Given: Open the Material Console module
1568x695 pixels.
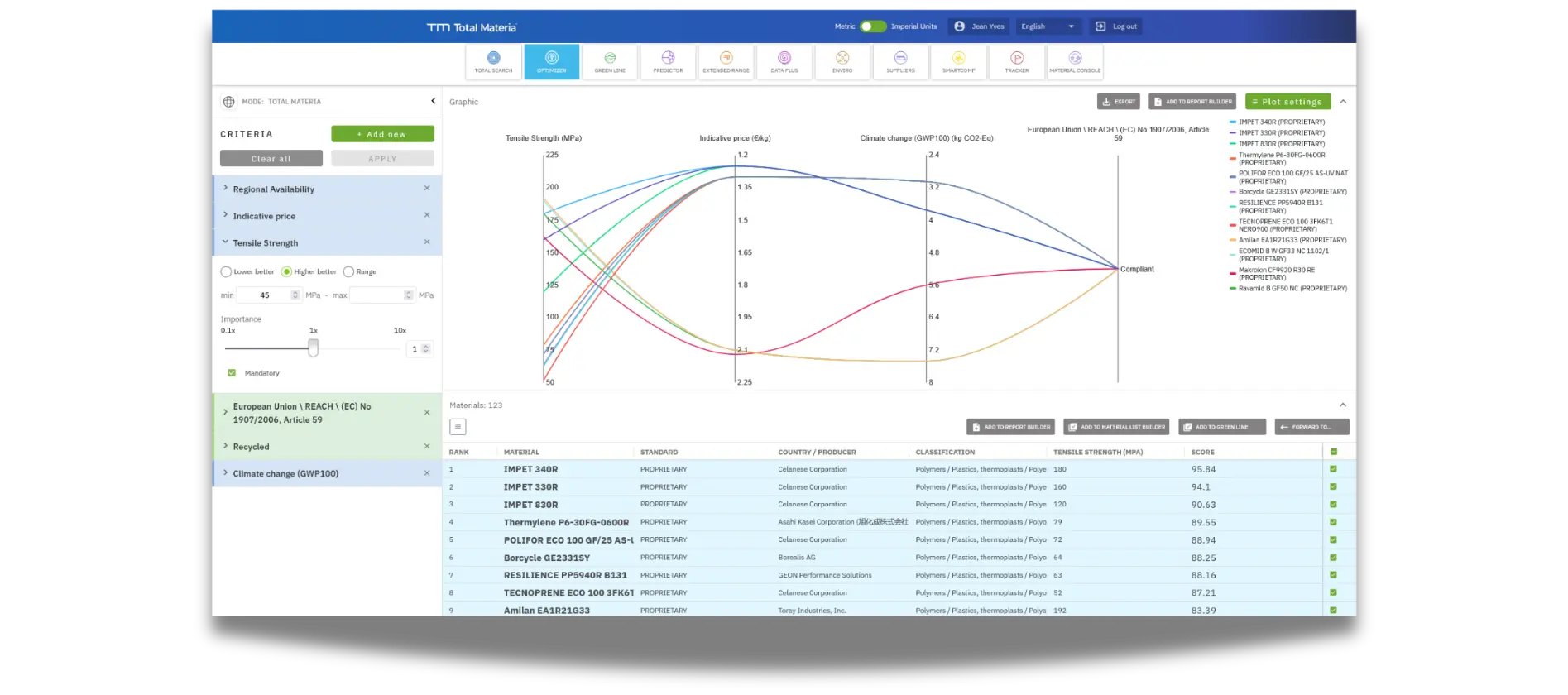Looking at the screenshot, I should pos(1075,62).
